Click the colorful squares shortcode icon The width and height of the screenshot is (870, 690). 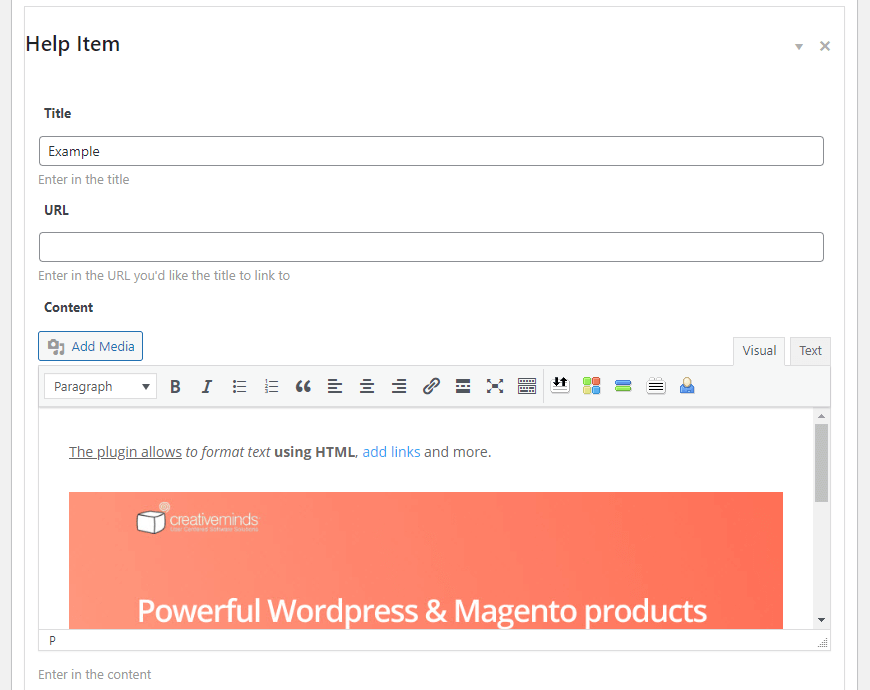591,385
